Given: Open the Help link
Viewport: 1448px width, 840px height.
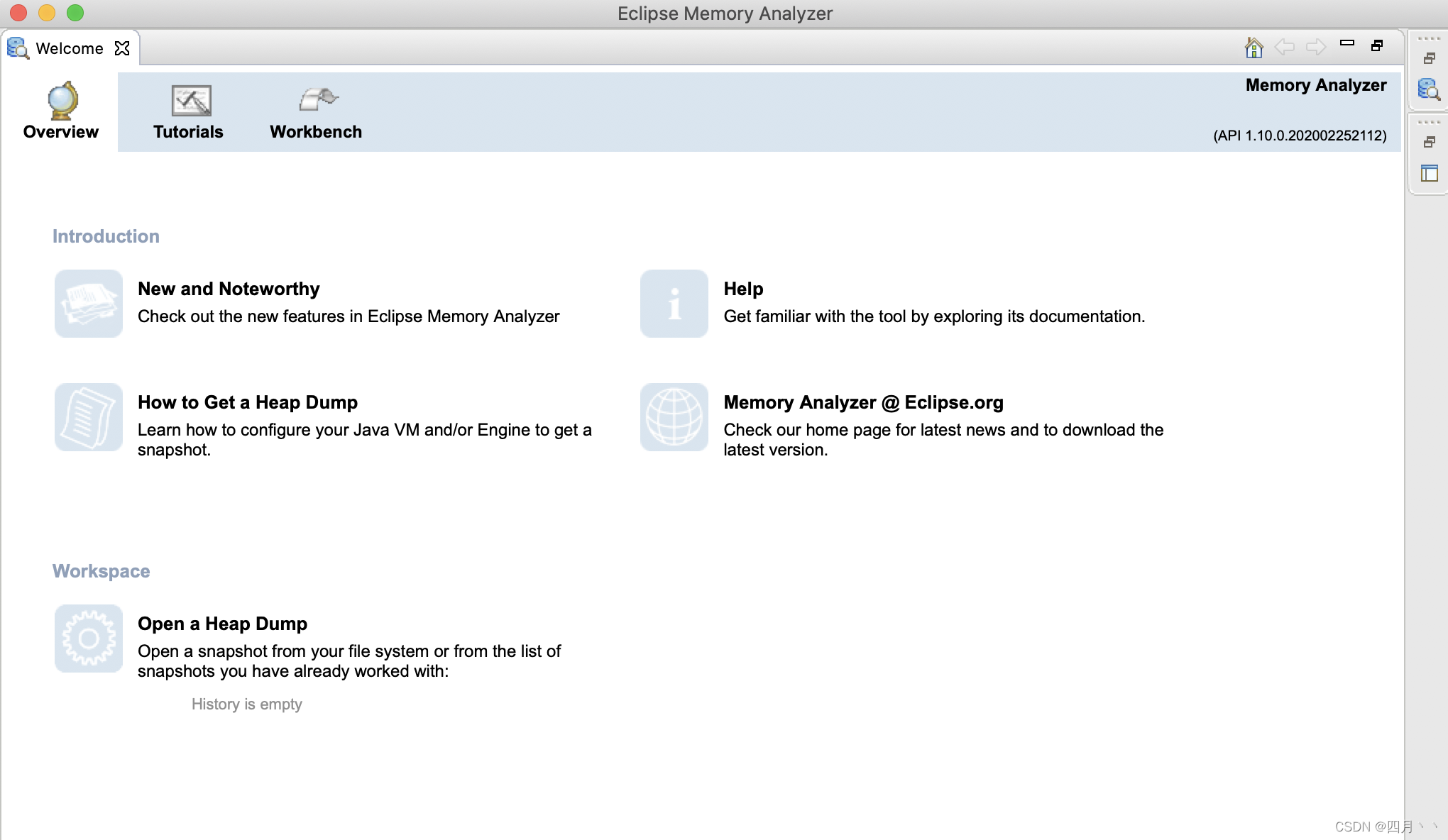Looking at the screenshot, I should (x=743, y=289).
